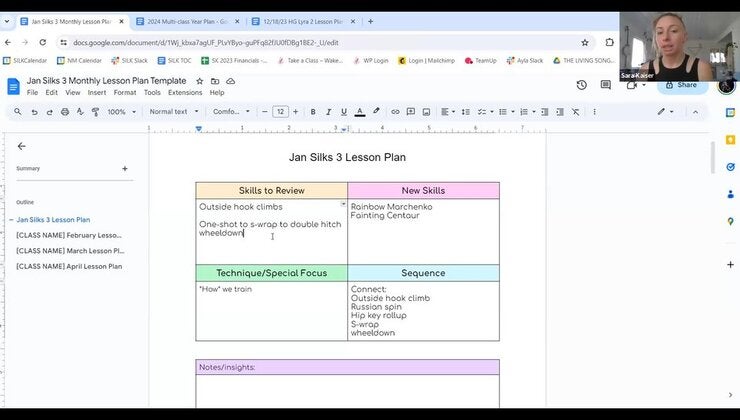
Task: Open the Help menu
Action: pos(217,92)
